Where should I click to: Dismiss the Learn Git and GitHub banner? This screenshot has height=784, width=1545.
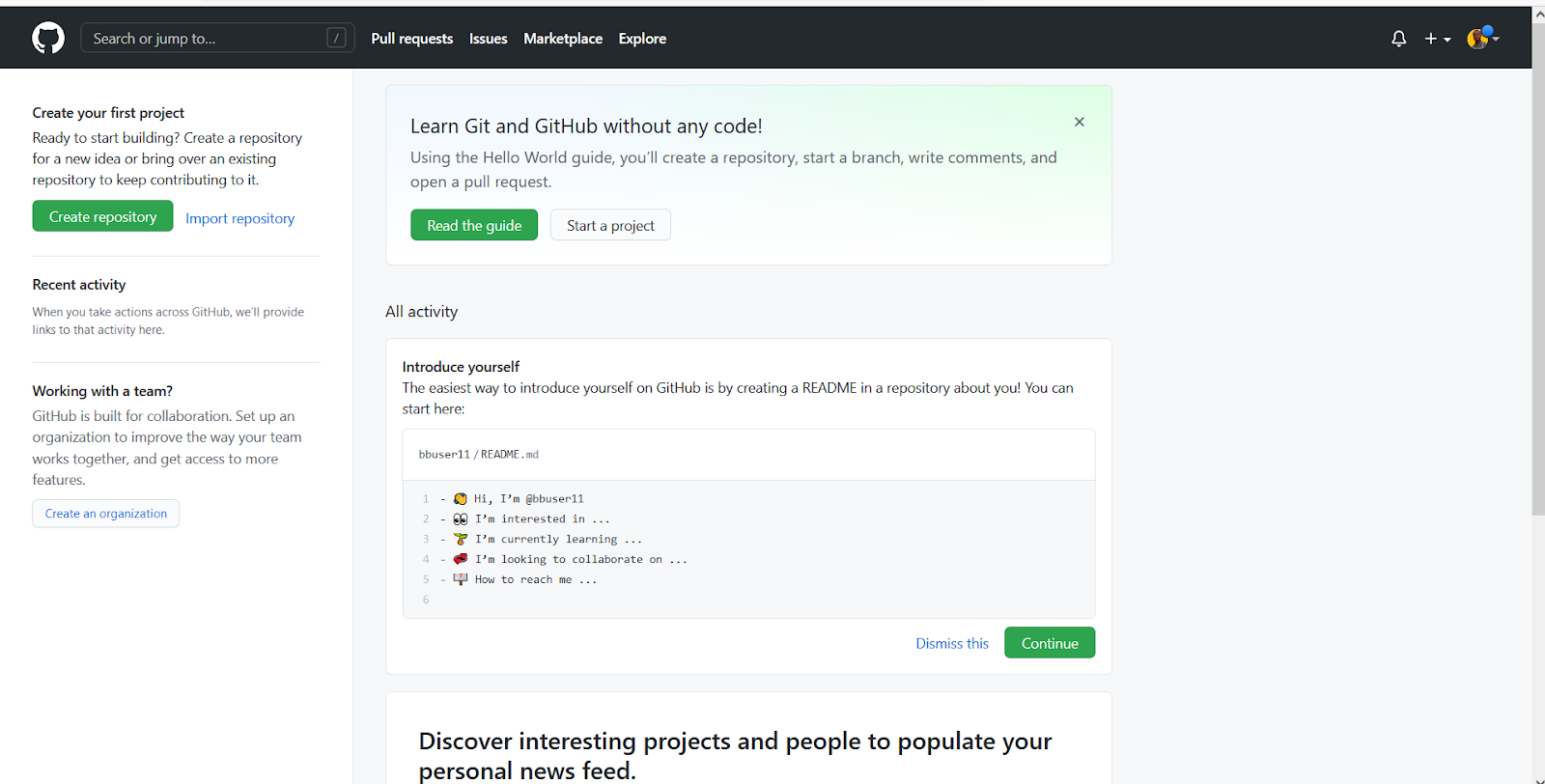click(x=1080, y=122)
